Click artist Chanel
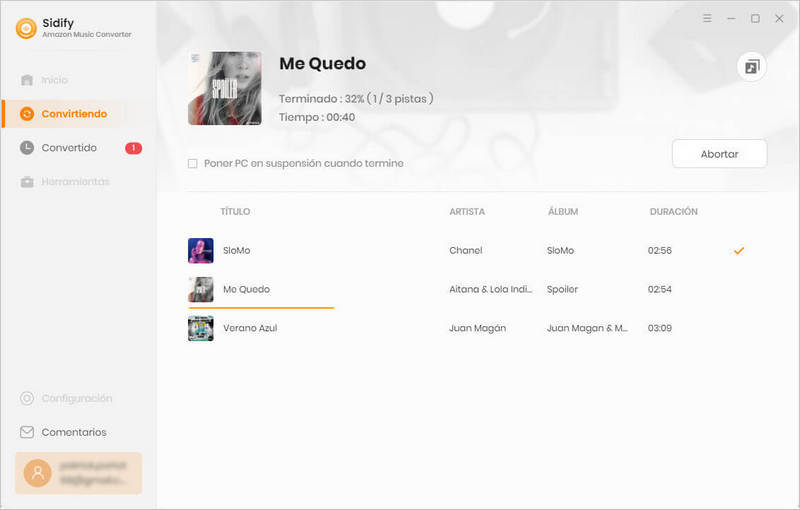Image resolution: width=800 pixels, height=510 pixels. [466, 250]
